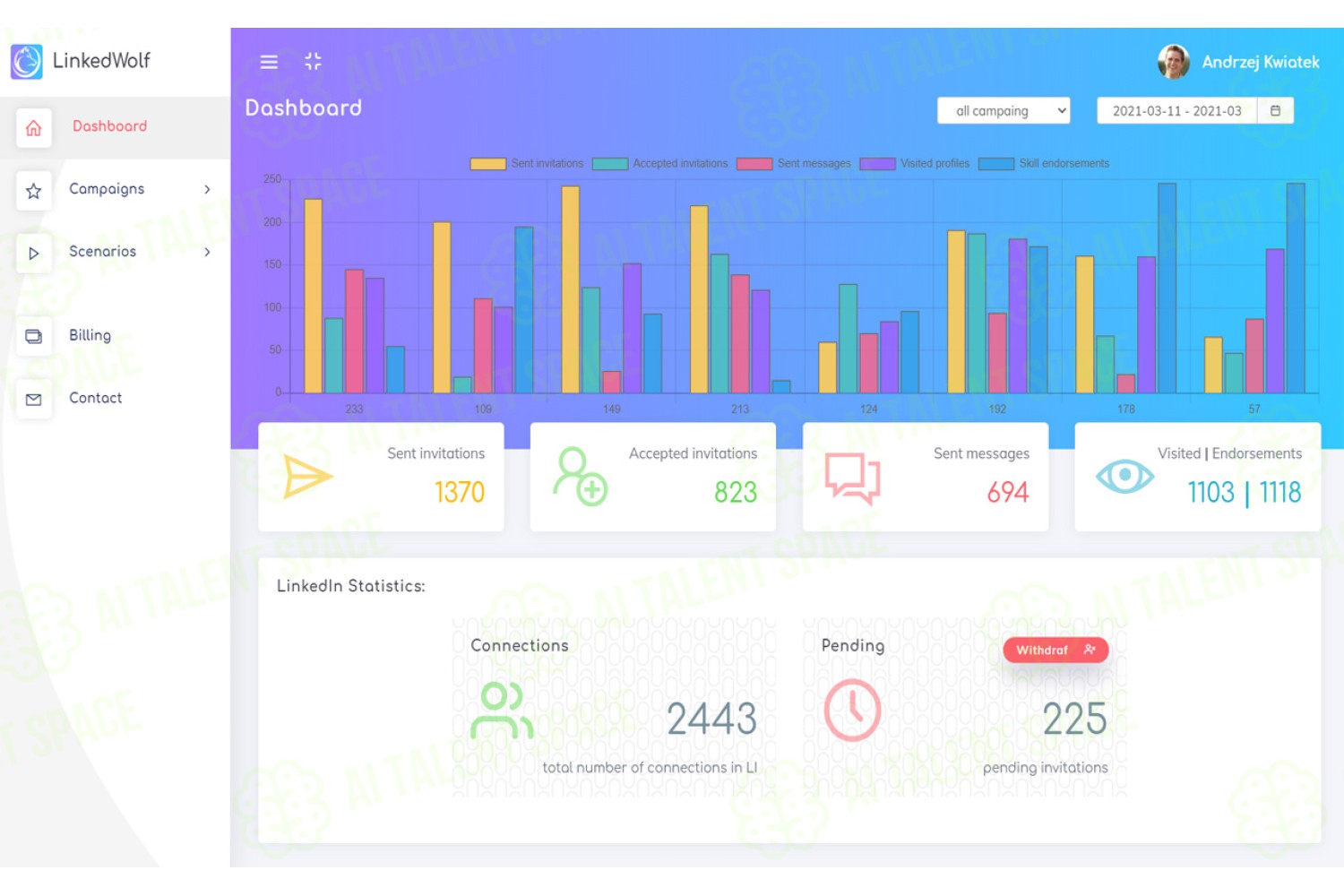Click the Contact envelope icon
Viewport: 1344px width, 896px height.
[33, 400]
